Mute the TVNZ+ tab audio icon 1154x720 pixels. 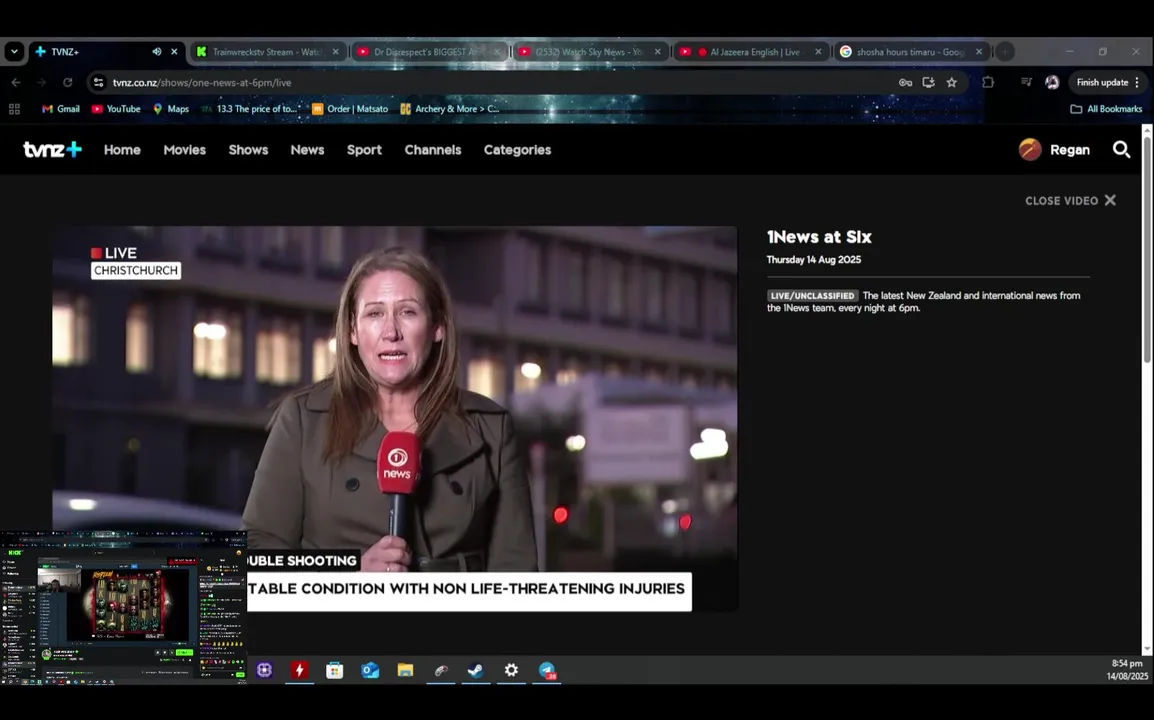(x=157, y=52)
